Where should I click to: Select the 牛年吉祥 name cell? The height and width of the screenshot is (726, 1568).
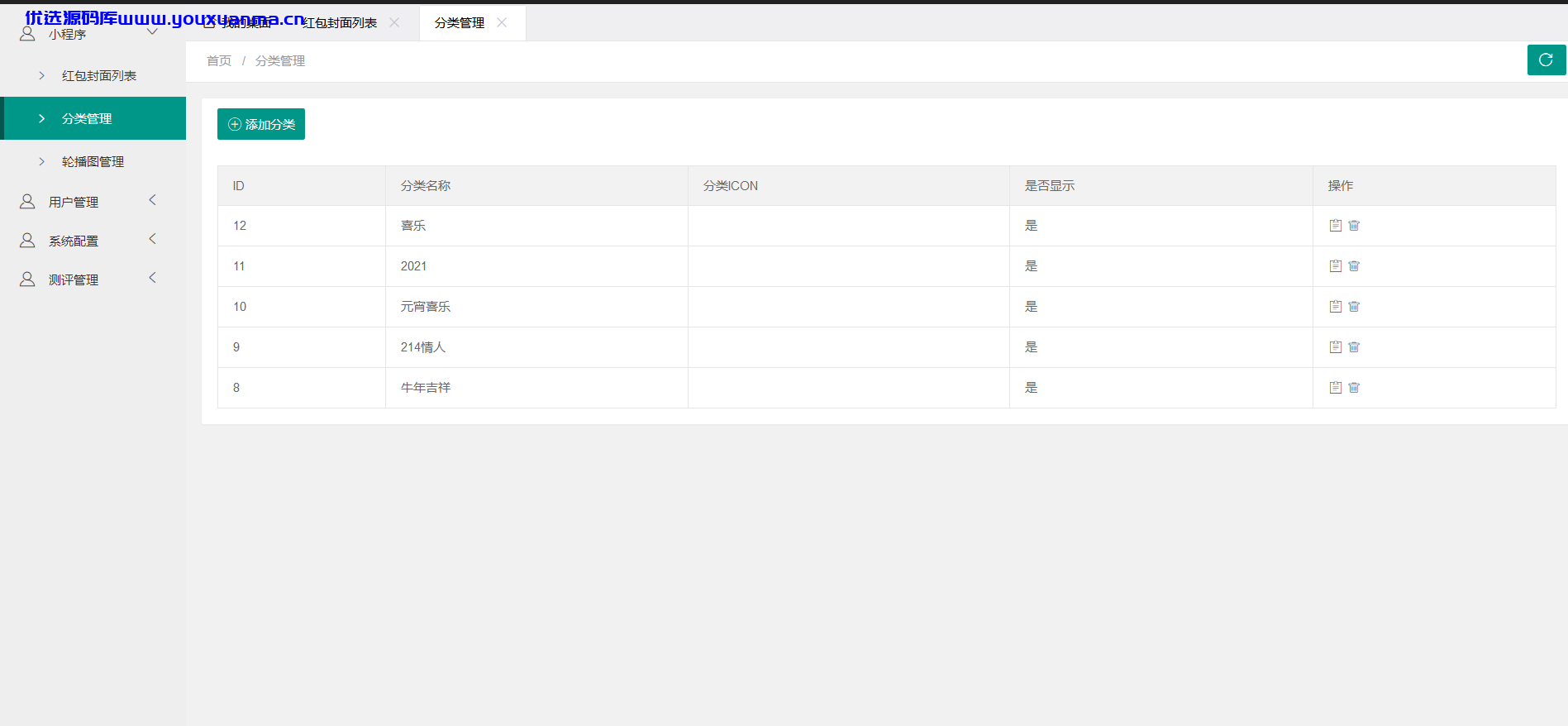(x=536, y=387)
